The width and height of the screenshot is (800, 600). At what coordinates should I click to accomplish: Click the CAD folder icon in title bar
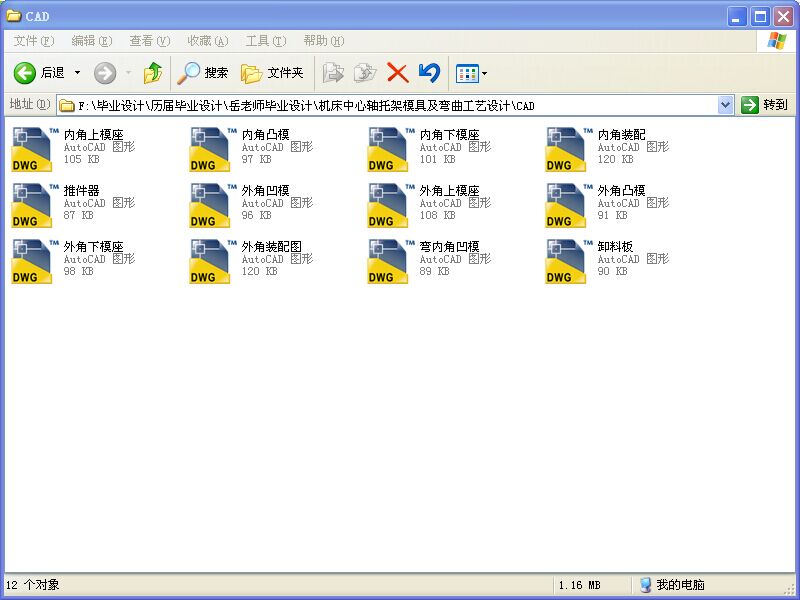pyautogui.click(x=13, y=16)
